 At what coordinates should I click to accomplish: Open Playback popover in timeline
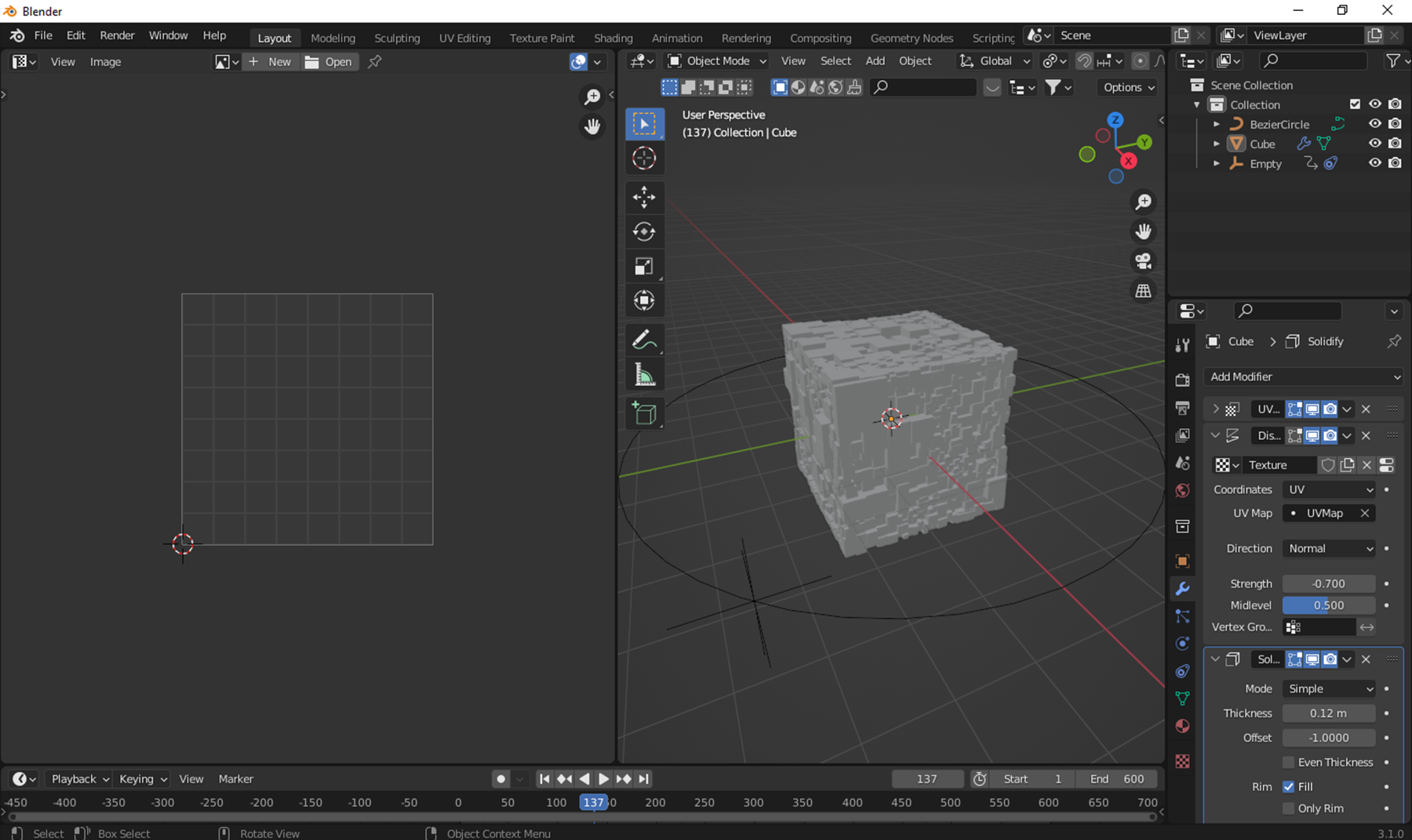pos(79,779)
